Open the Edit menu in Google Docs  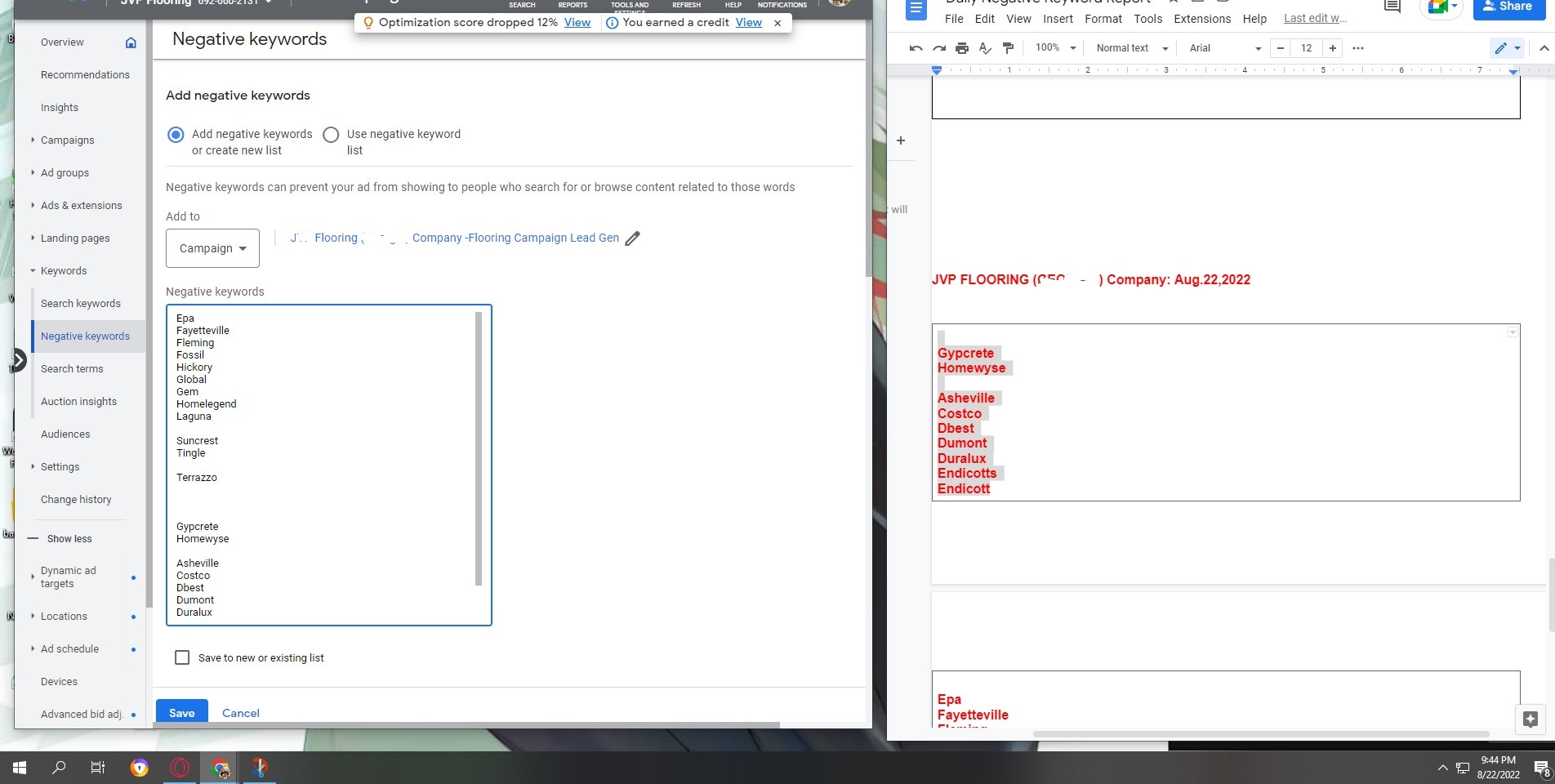985,19
